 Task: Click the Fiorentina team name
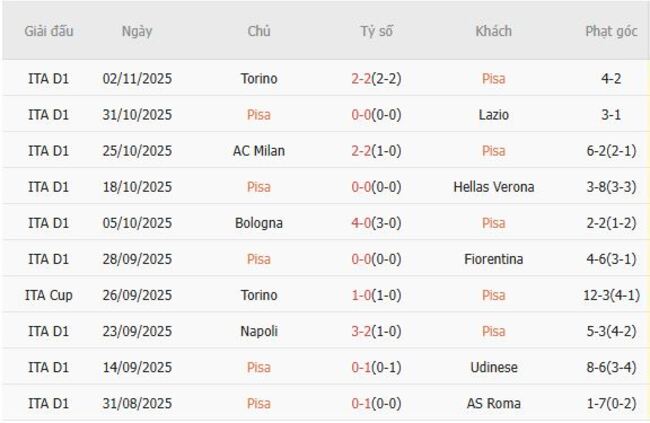pos(493,259)
